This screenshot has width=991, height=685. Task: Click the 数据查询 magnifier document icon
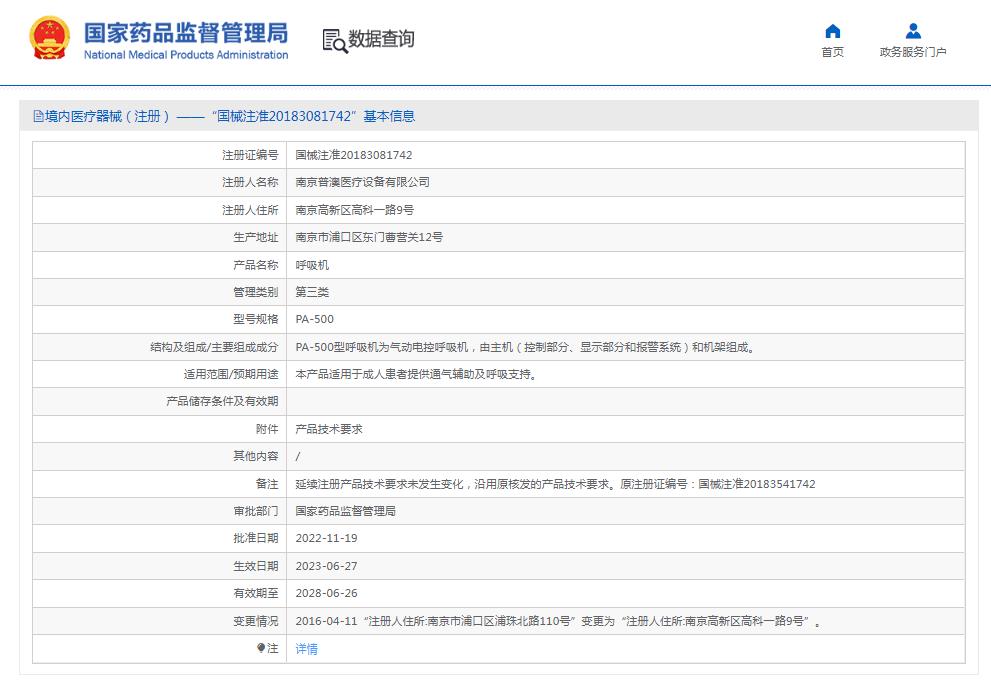[331, 40]
